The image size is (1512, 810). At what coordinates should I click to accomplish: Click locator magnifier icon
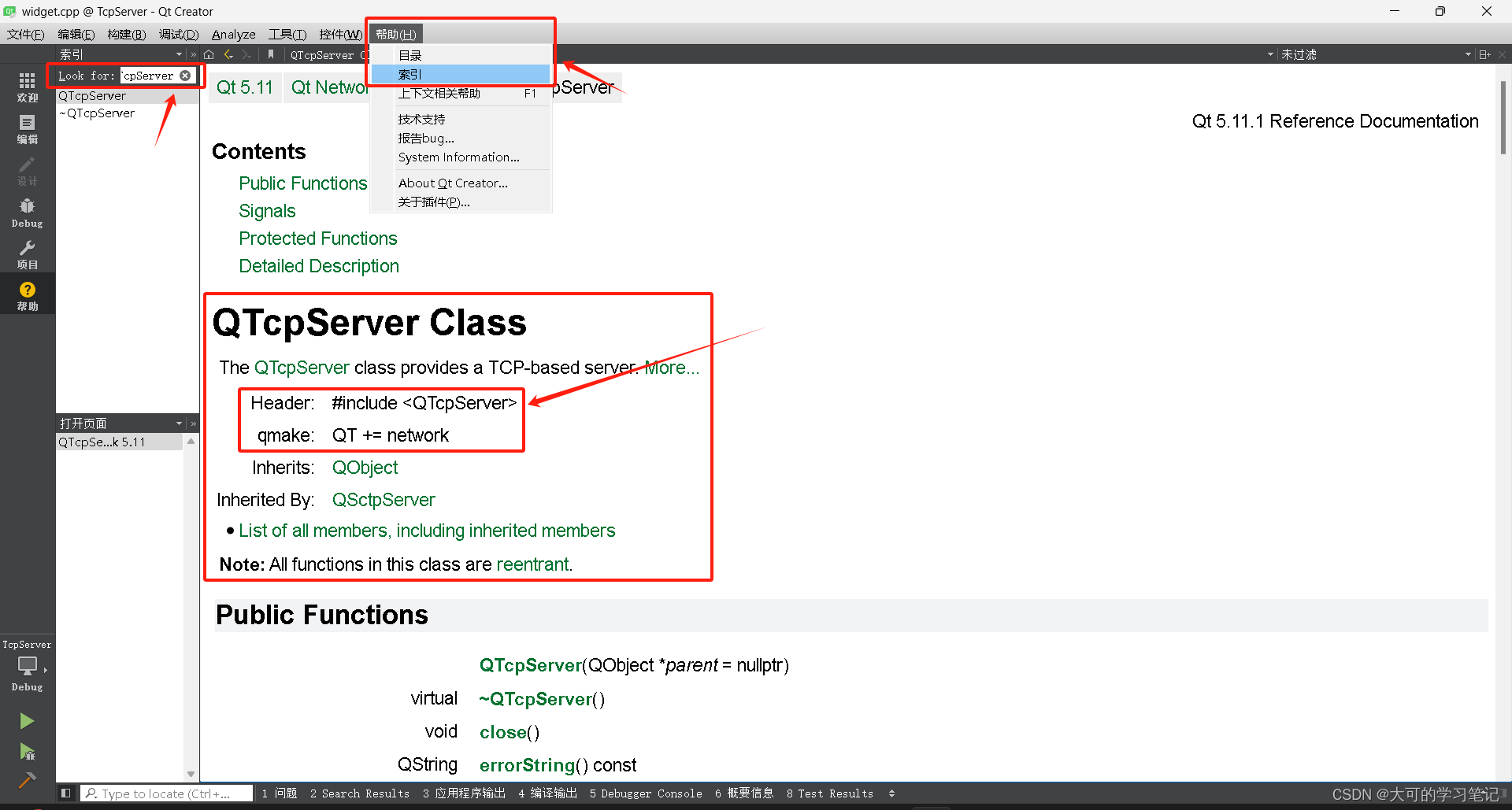click(91, 793)
